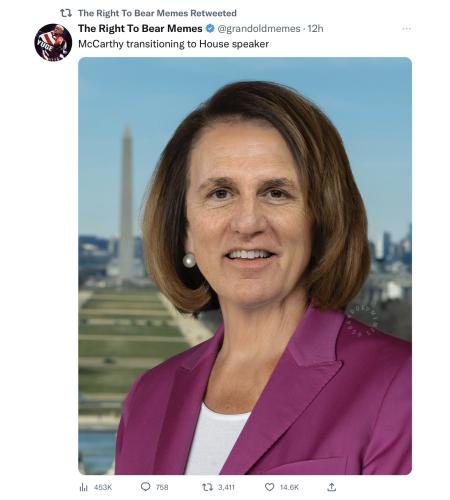
Task: Click the 453K view count
Action: point(103,487)
